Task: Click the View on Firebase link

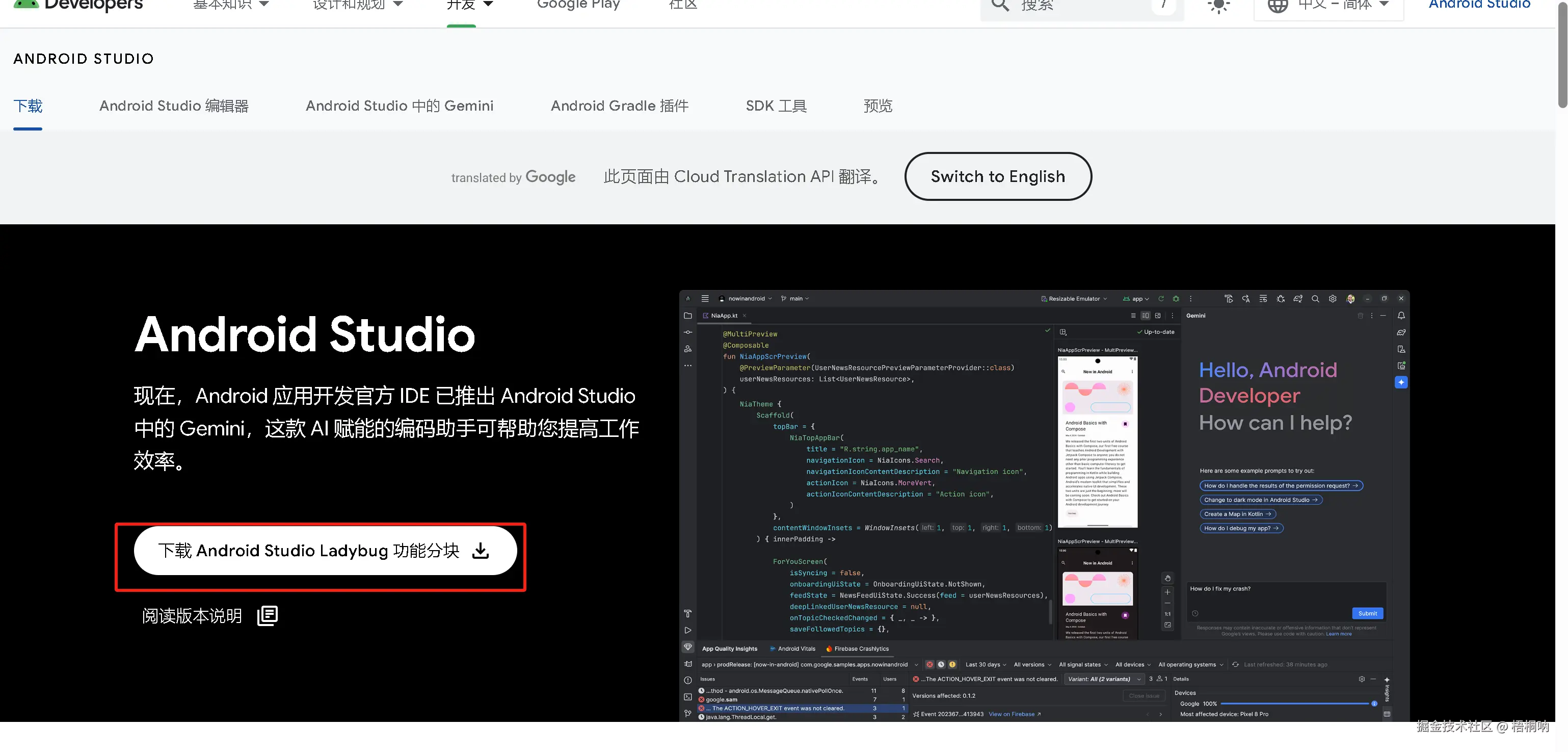Action: click(x=1014, y=714)
